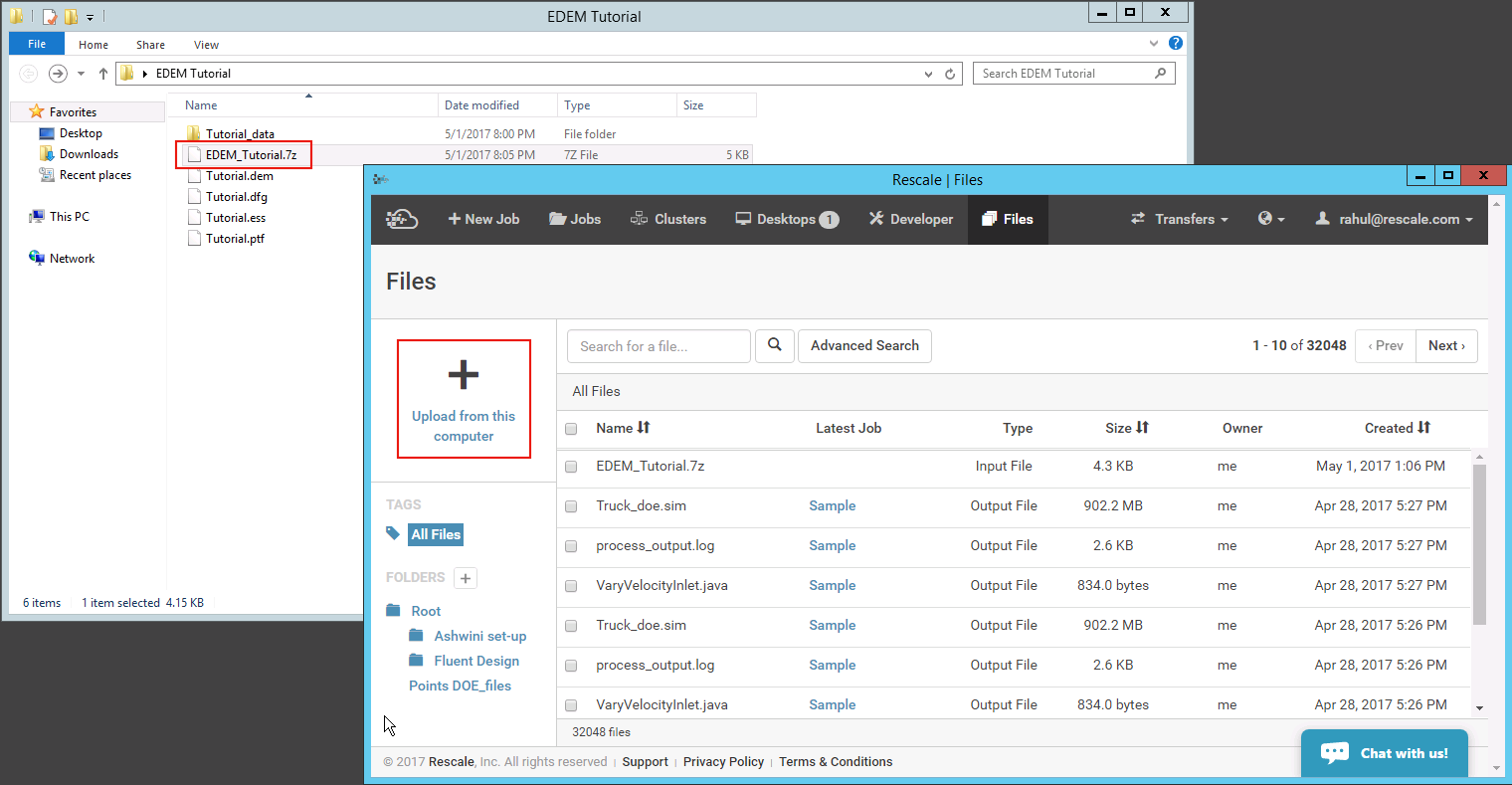The width and height of the screenshot is (1512, 785).
Task: Open the Transfers dropdown menu
Action: point(1180,219)
